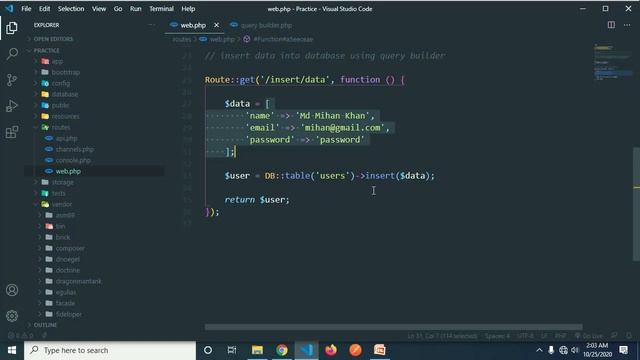Collapse the routes folder

point(61,127)
